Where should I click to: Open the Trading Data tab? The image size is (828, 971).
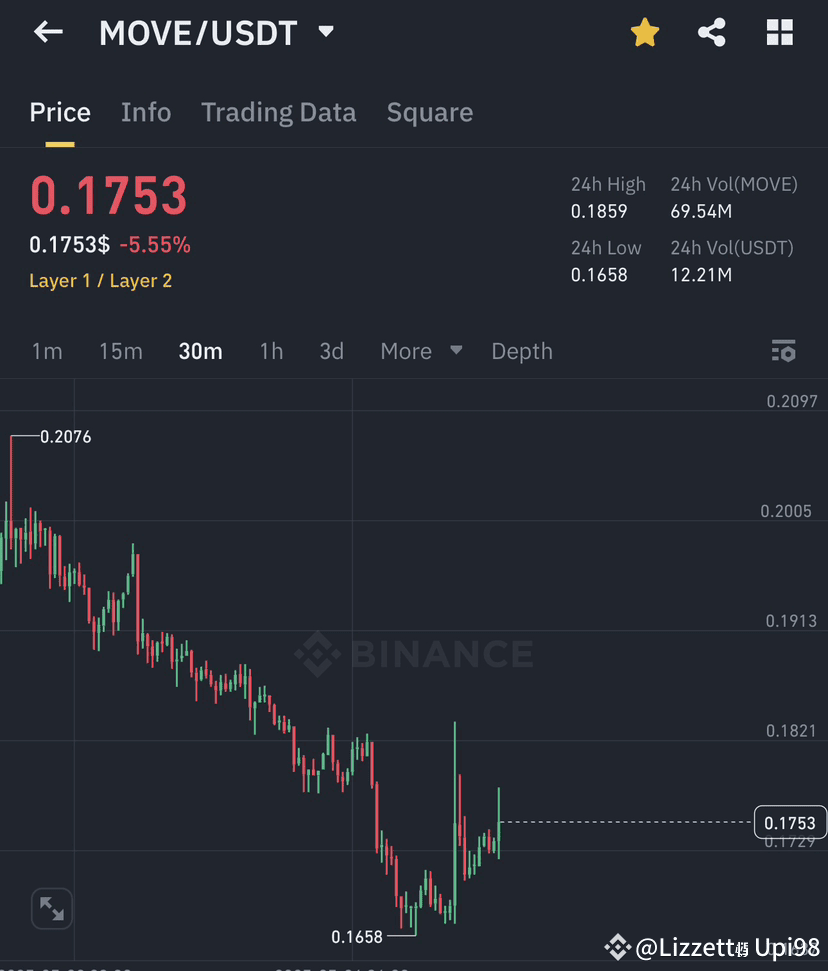point(278,112)
